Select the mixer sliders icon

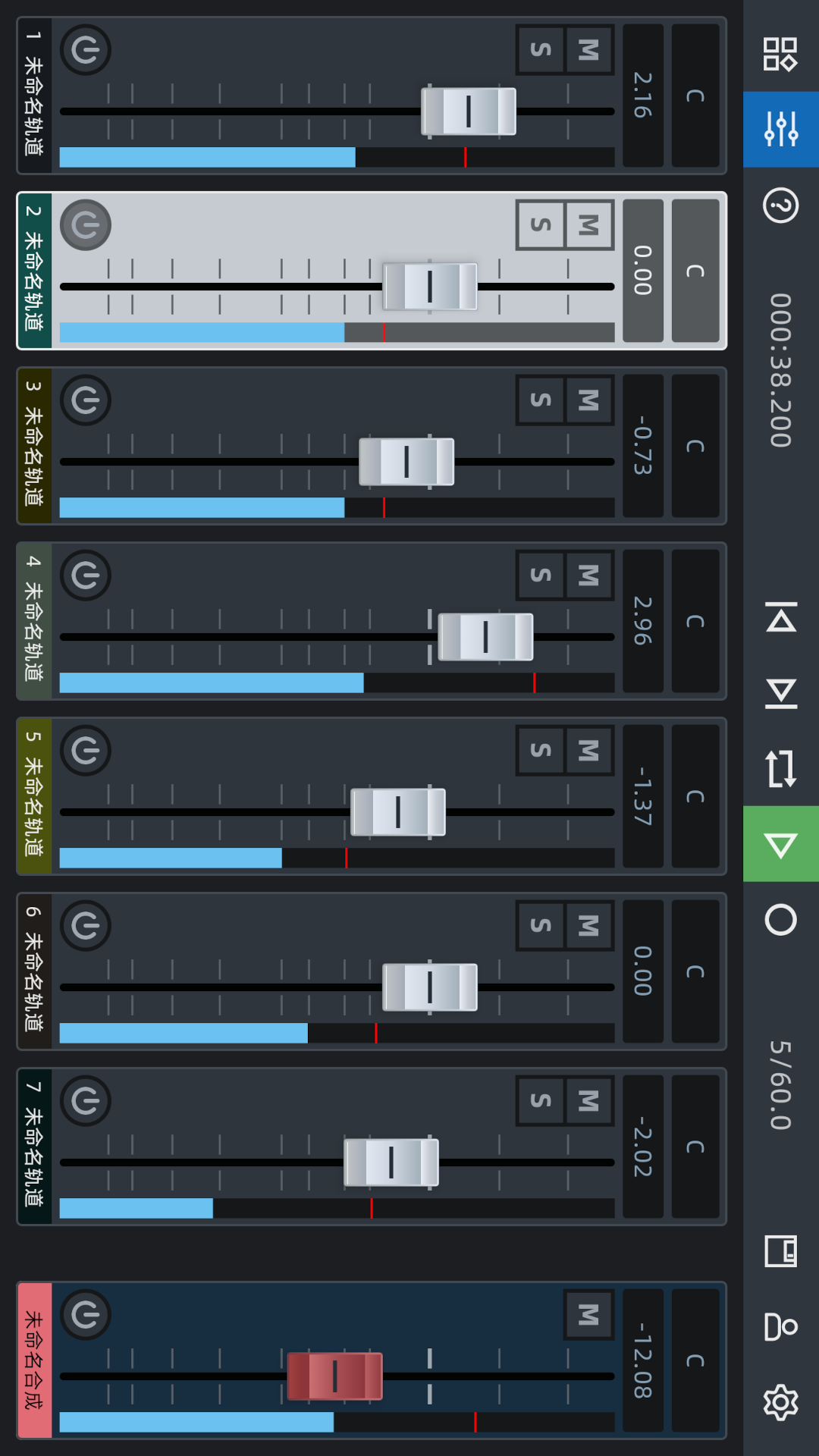pyautogui.click(x=780, y=129)
